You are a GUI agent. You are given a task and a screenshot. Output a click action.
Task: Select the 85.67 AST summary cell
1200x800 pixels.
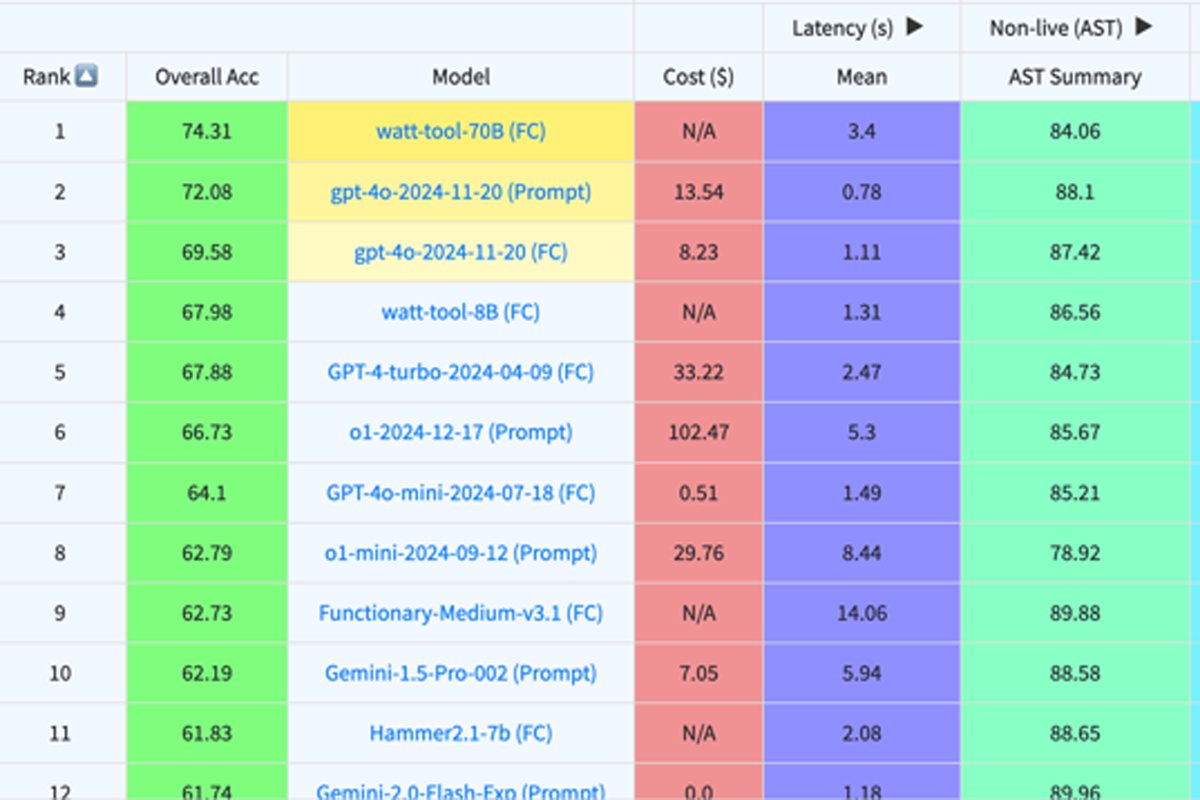[1075, 432]
